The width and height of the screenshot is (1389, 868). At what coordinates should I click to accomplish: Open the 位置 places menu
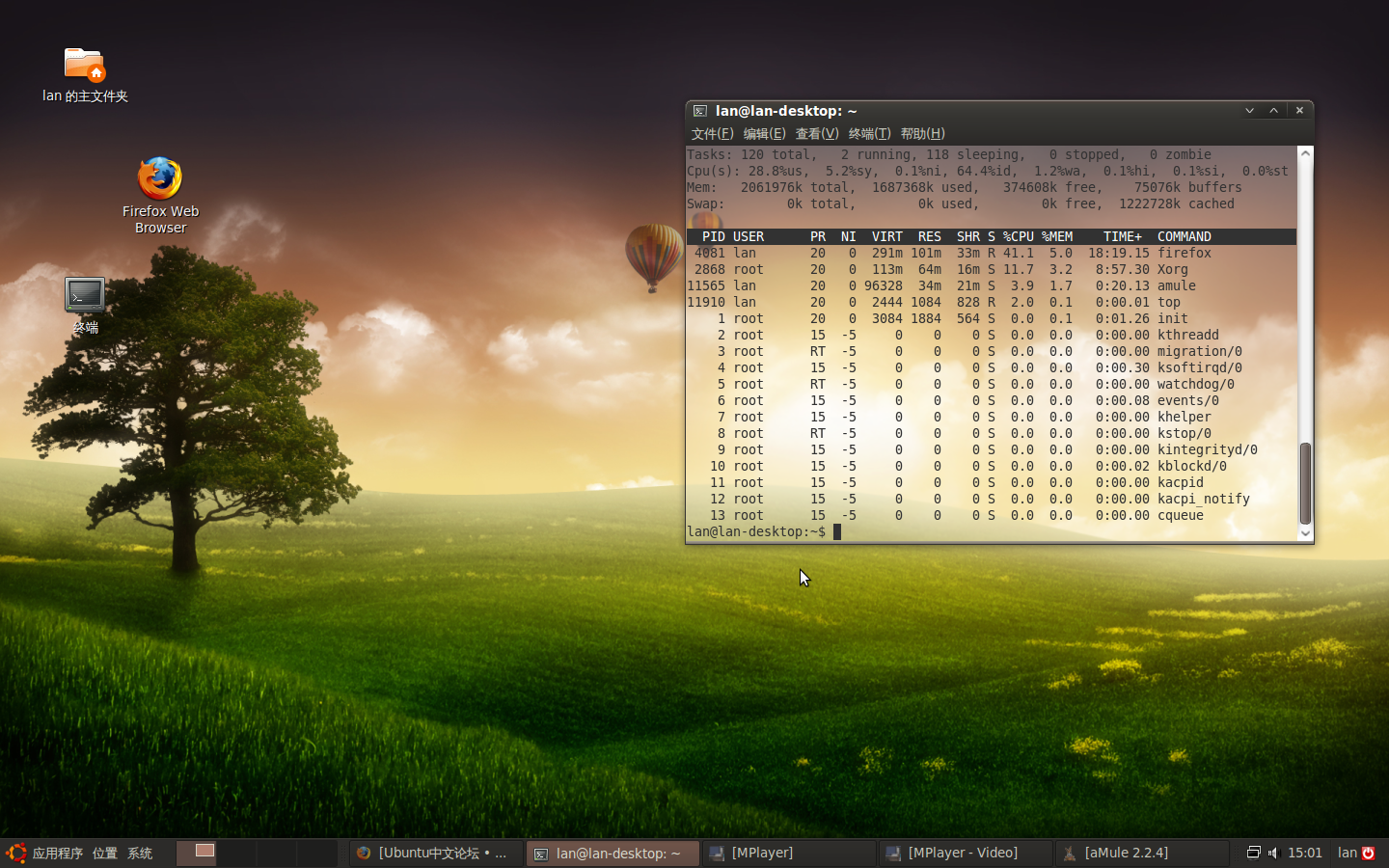point(105,853)
